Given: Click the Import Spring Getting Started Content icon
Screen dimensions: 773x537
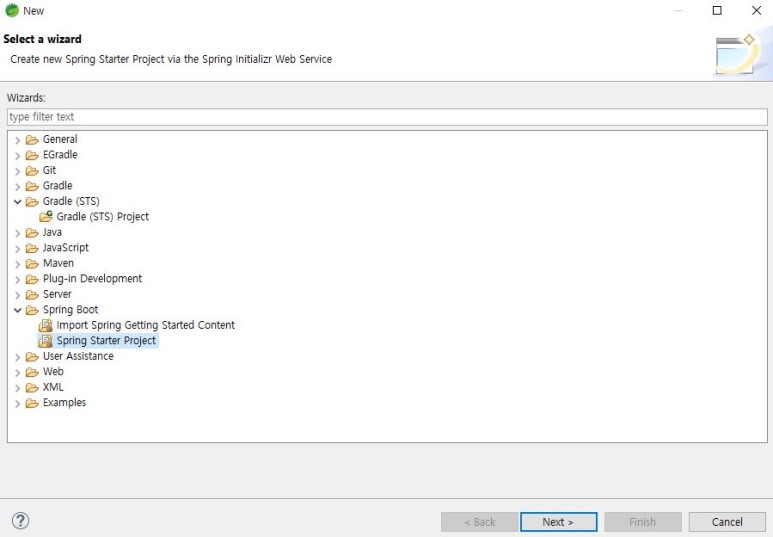Looking at the screenshot, I should [x=46, y=325].
